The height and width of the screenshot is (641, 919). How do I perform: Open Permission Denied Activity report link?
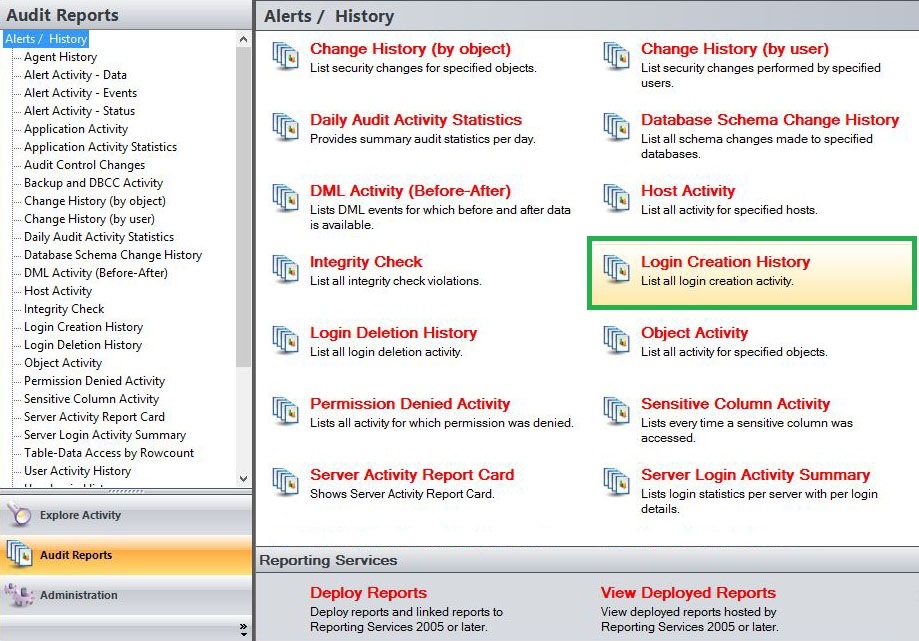tap(410, 403)
